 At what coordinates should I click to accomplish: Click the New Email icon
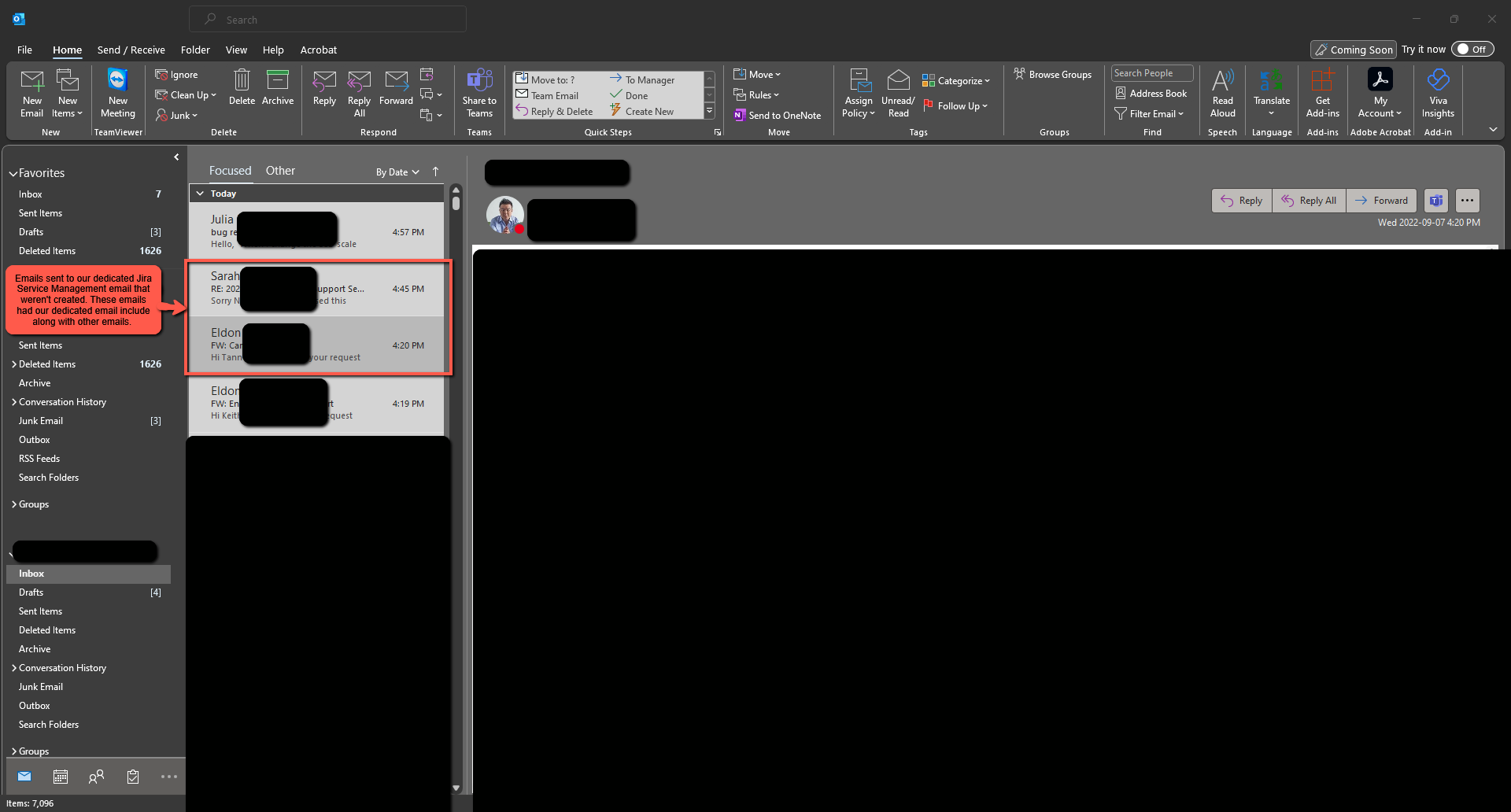(x=32, y=93)
